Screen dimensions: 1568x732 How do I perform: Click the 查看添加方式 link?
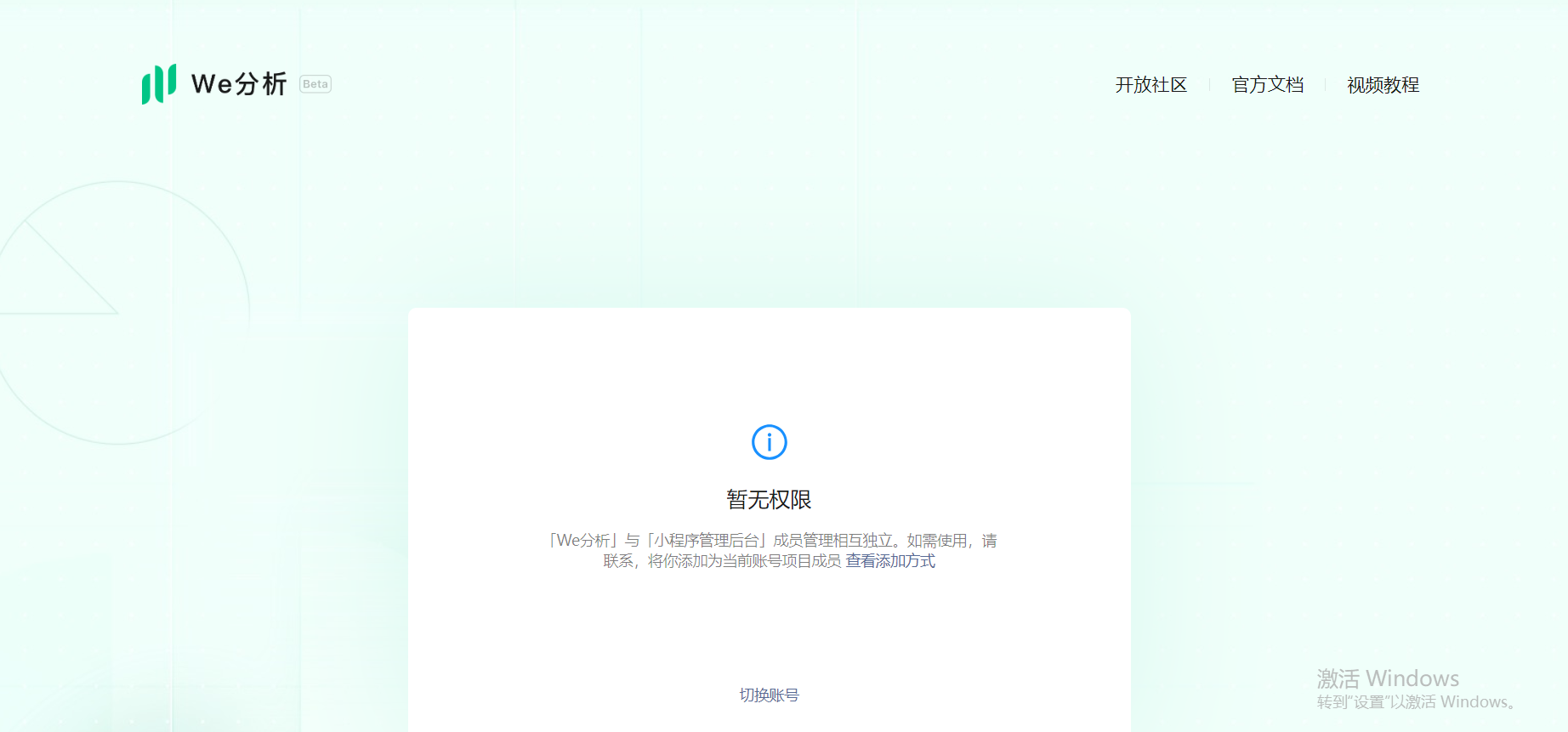pos(890,561)
